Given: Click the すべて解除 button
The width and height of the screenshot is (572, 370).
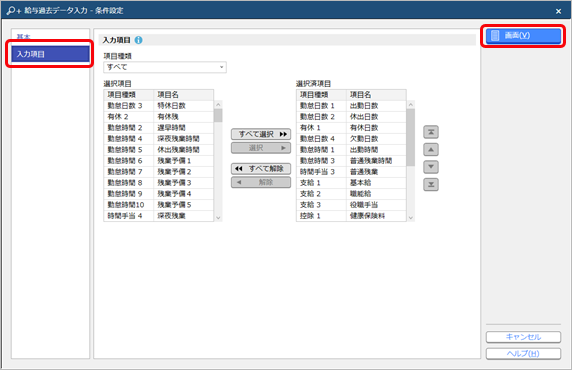Looking at the screenshot, I should (x=261, y=169).
